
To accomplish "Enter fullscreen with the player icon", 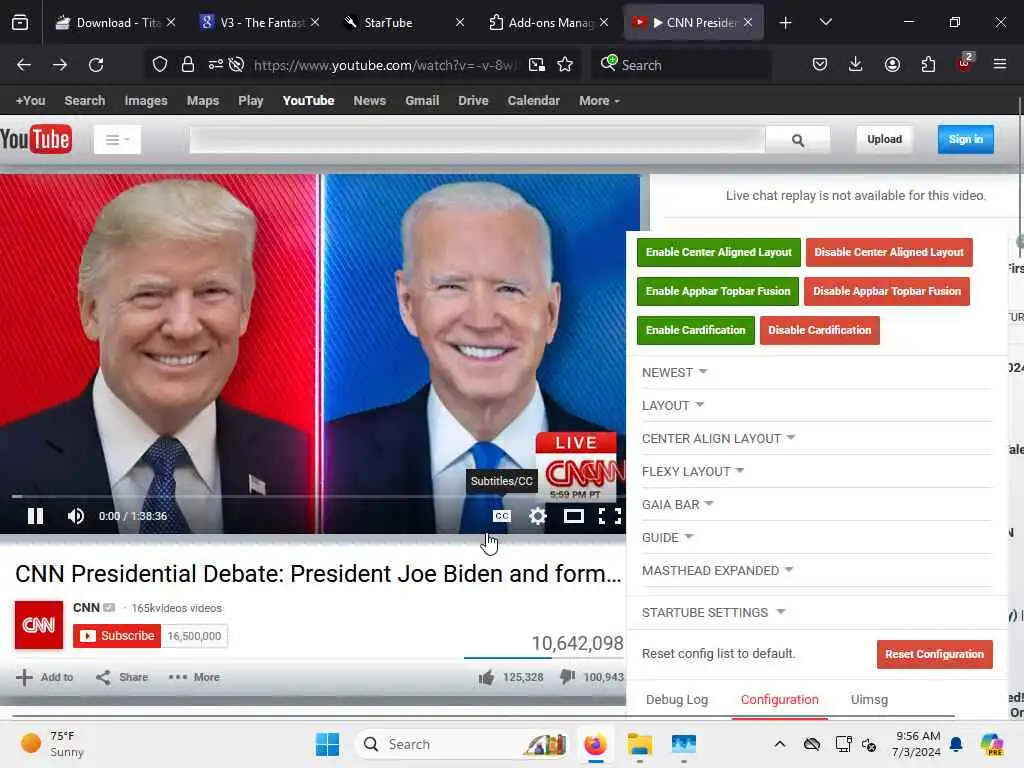I will point(610,516).
